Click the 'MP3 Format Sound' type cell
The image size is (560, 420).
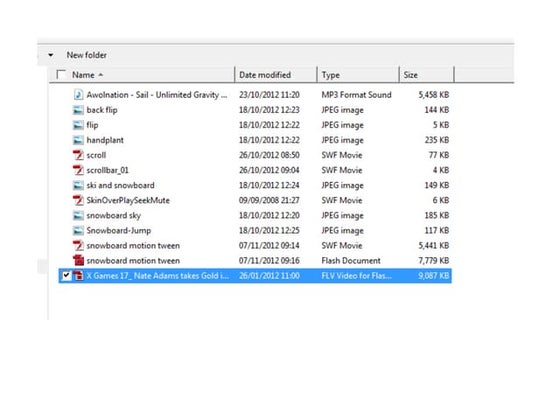(356, 95)
